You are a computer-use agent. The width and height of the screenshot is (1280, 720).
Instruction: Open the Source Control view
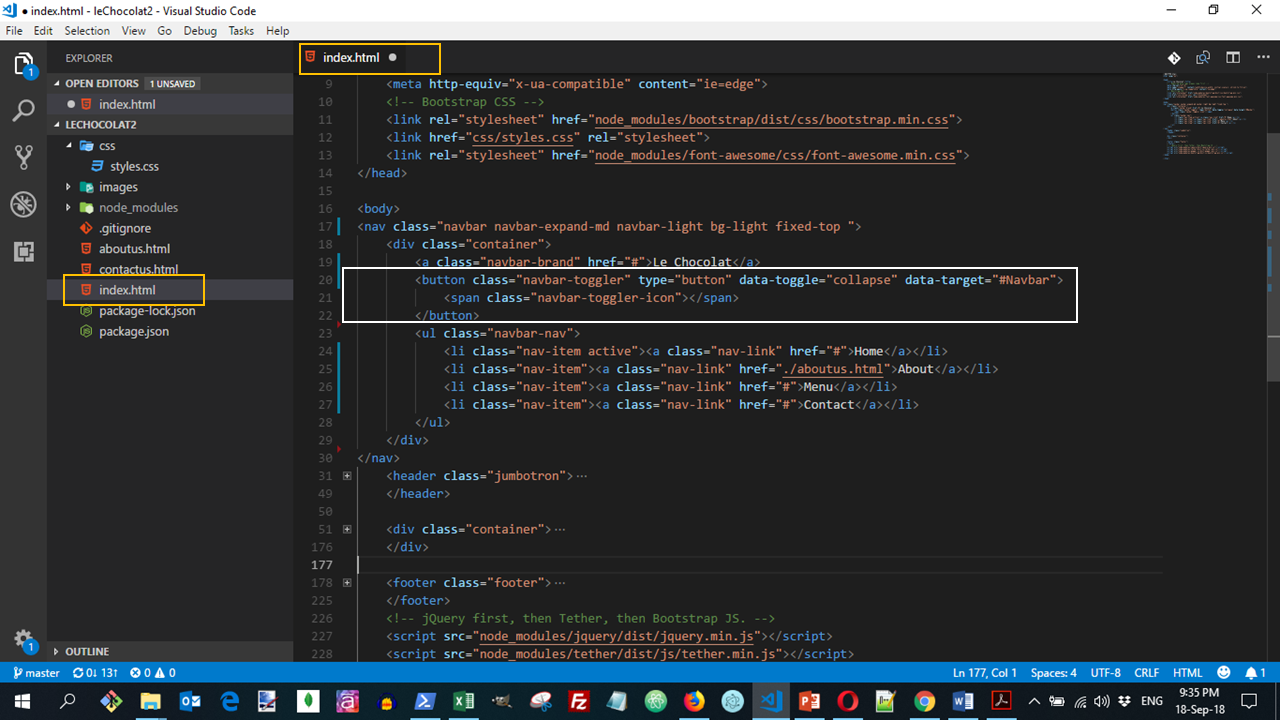[x=23, y=157]
